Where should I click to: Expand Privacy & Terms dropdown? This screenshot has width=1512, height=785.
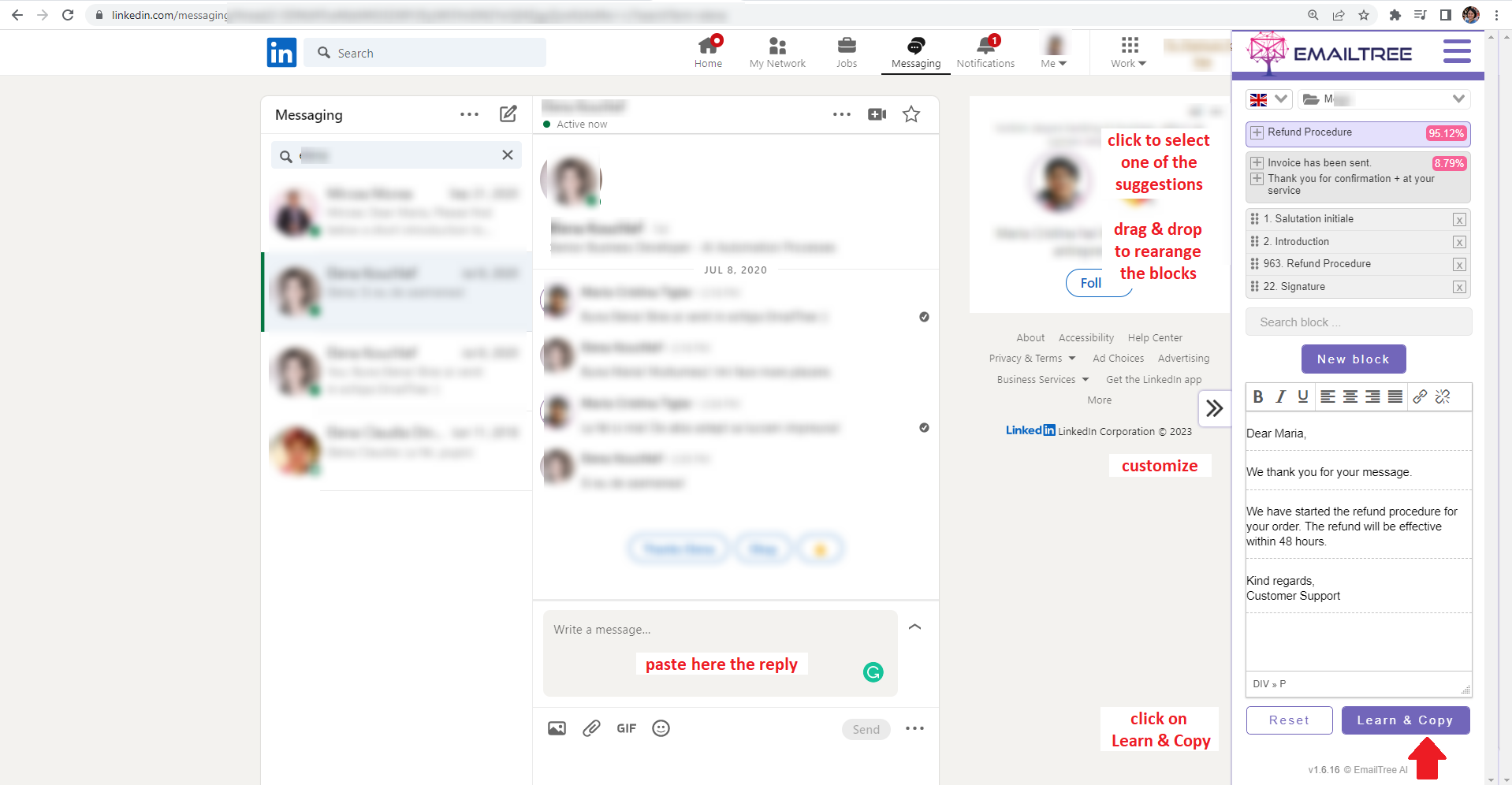(1032, 358)
